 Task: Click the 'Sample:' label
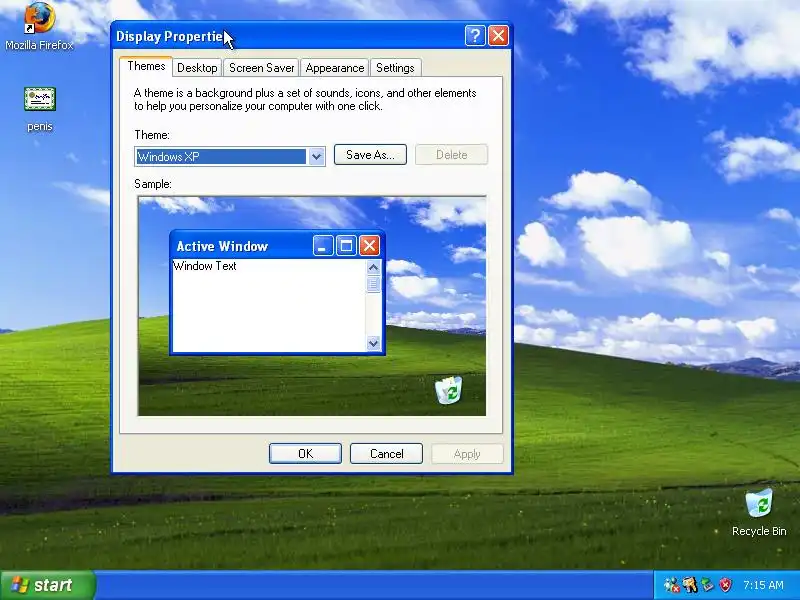[x=153, y=184]
